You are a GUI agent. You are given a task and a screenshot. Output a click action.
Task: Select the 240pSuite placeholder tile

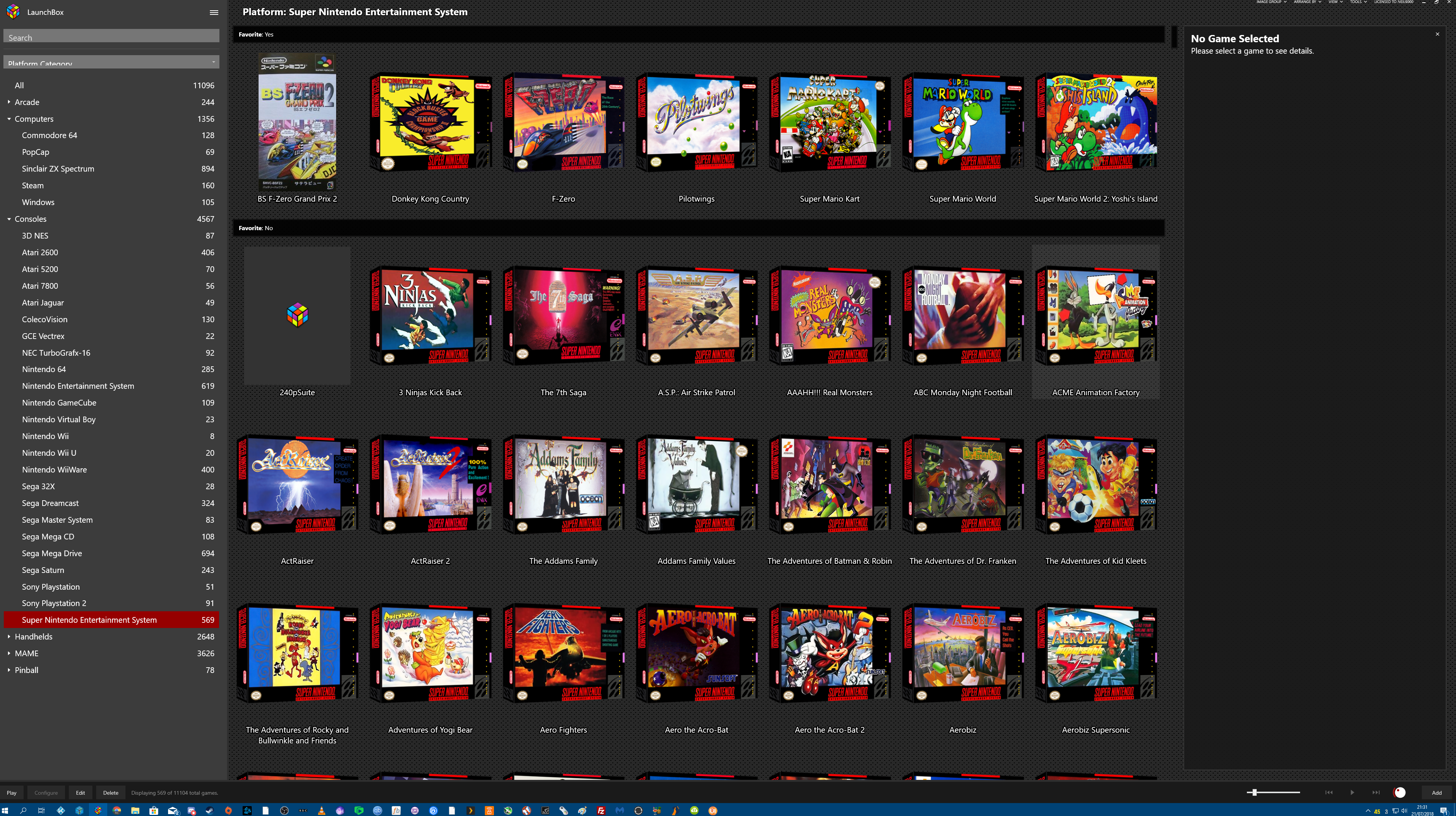pos(297,315)
